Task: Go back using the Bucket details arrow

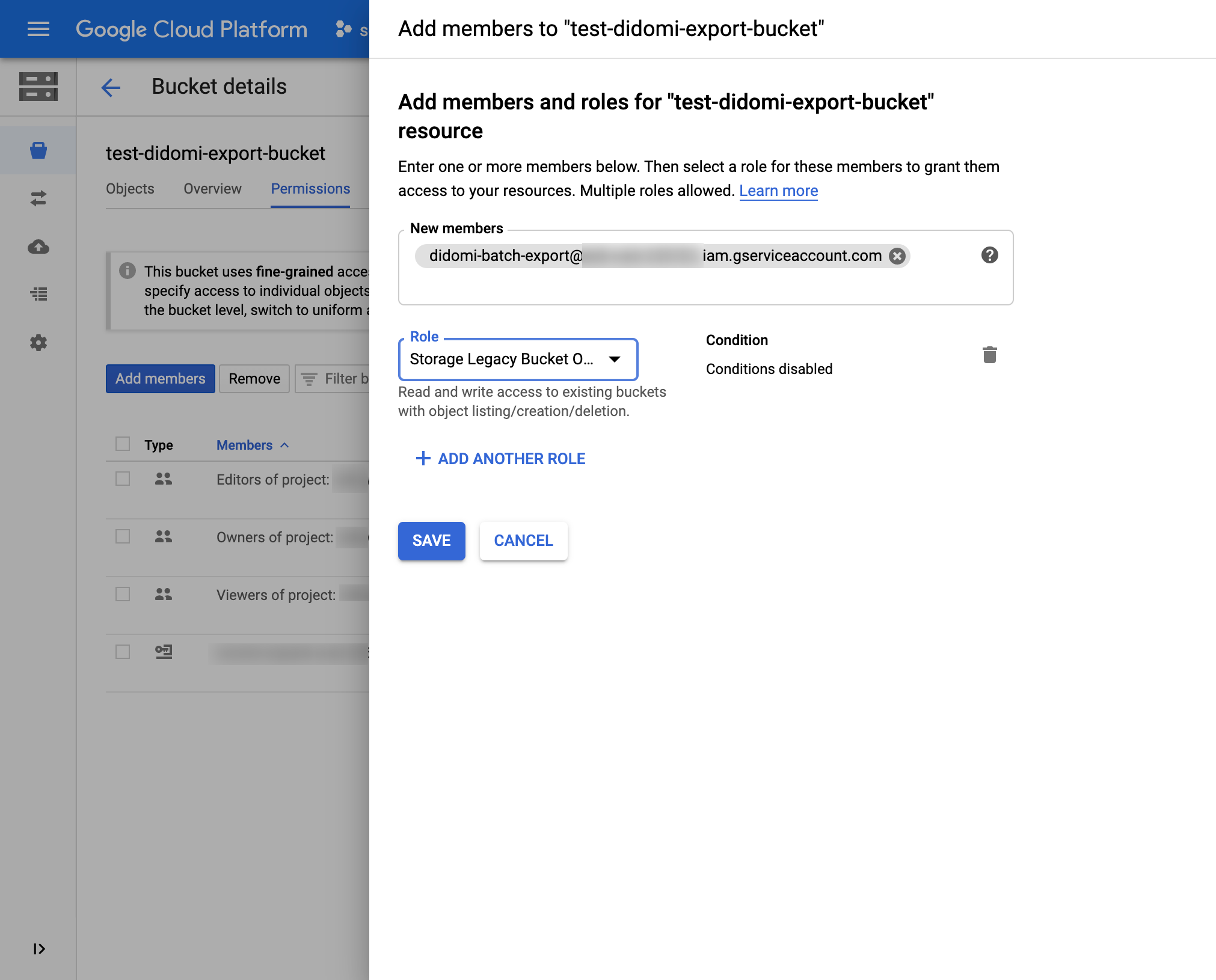Action: click(x=111, y=88)
